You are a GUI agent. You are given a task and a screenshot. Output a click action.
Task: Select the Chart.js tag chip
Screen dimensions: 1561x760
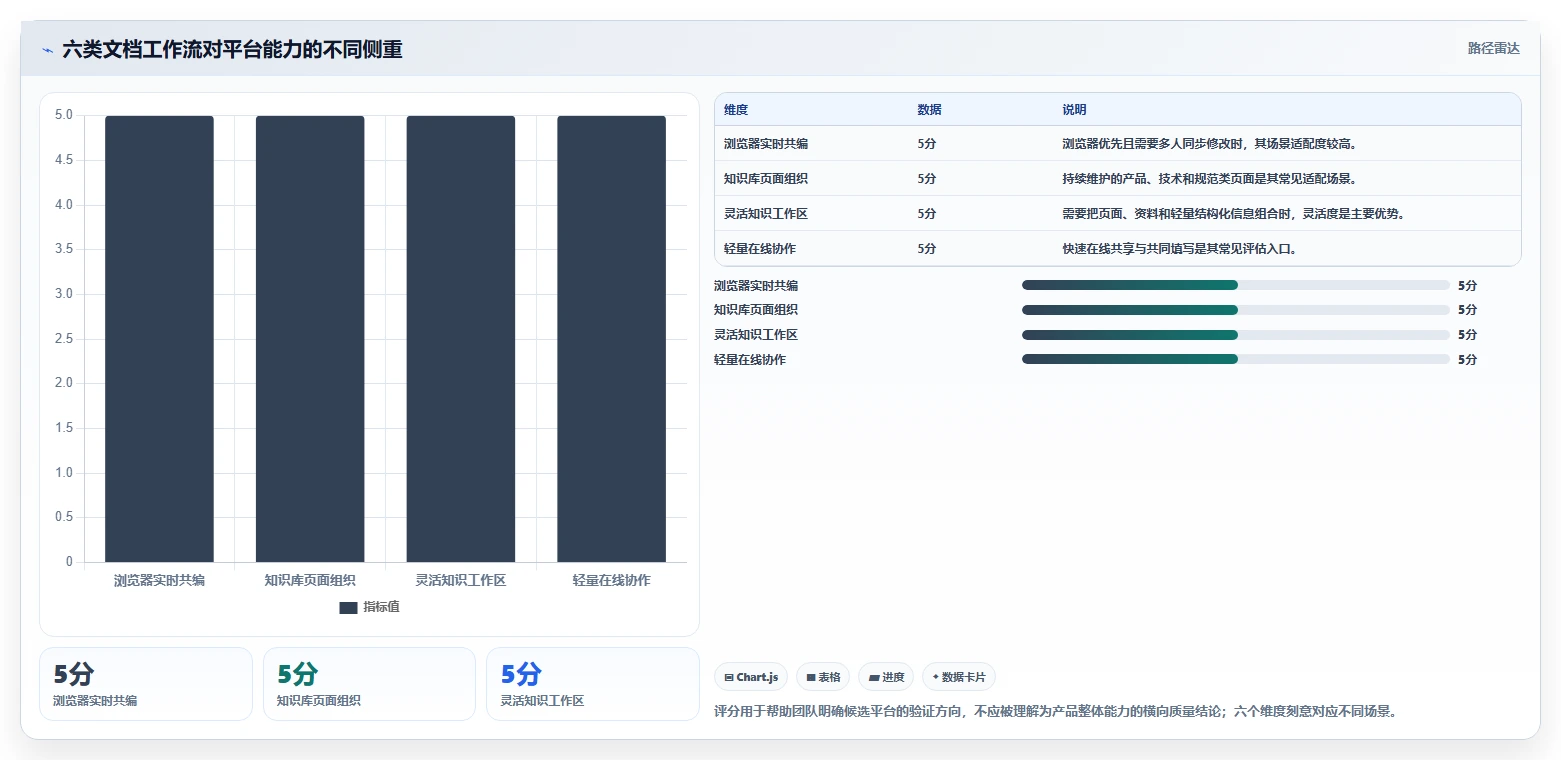[x=751, y=677]
